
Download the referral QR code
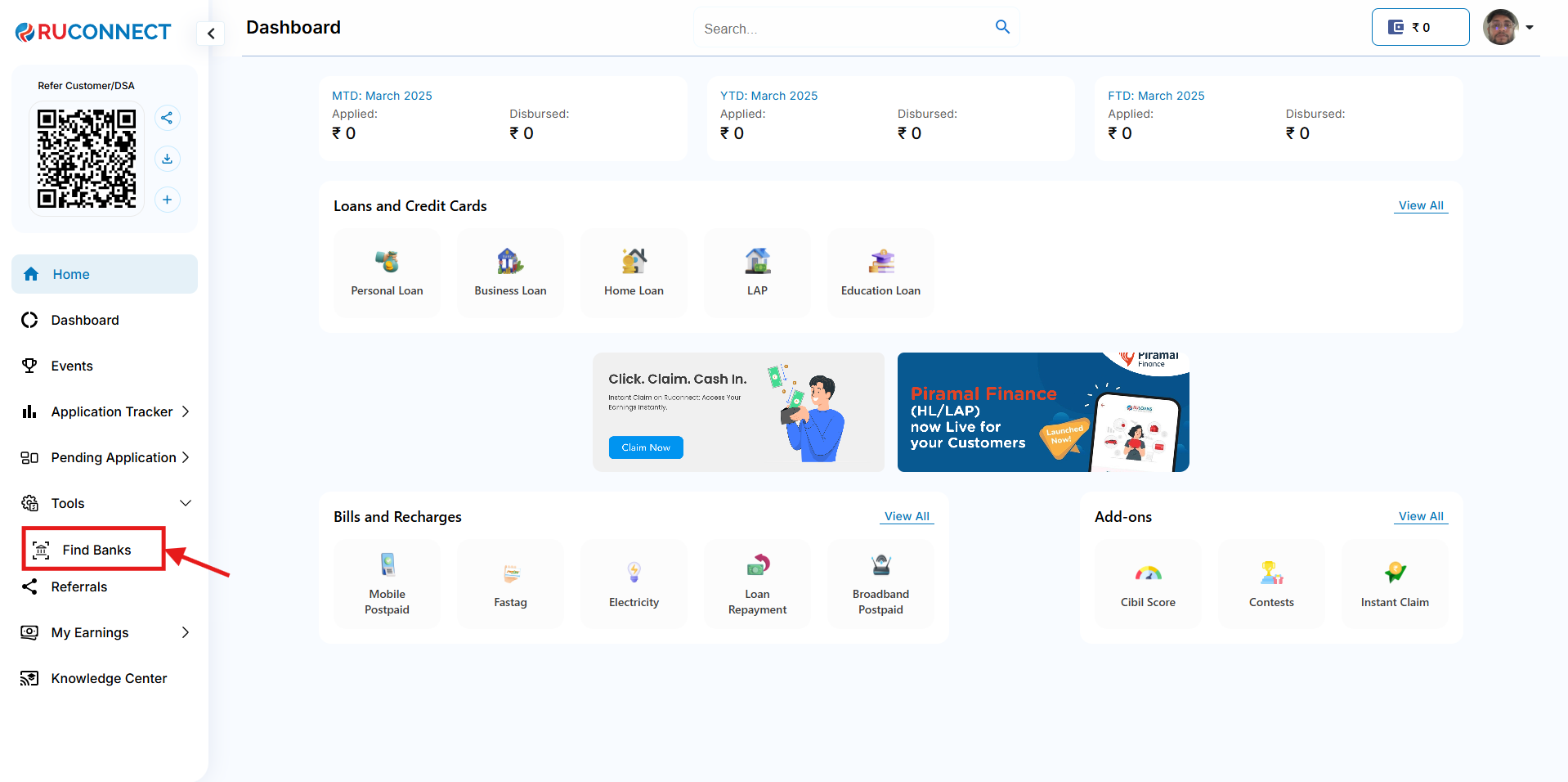coord(167,159)
